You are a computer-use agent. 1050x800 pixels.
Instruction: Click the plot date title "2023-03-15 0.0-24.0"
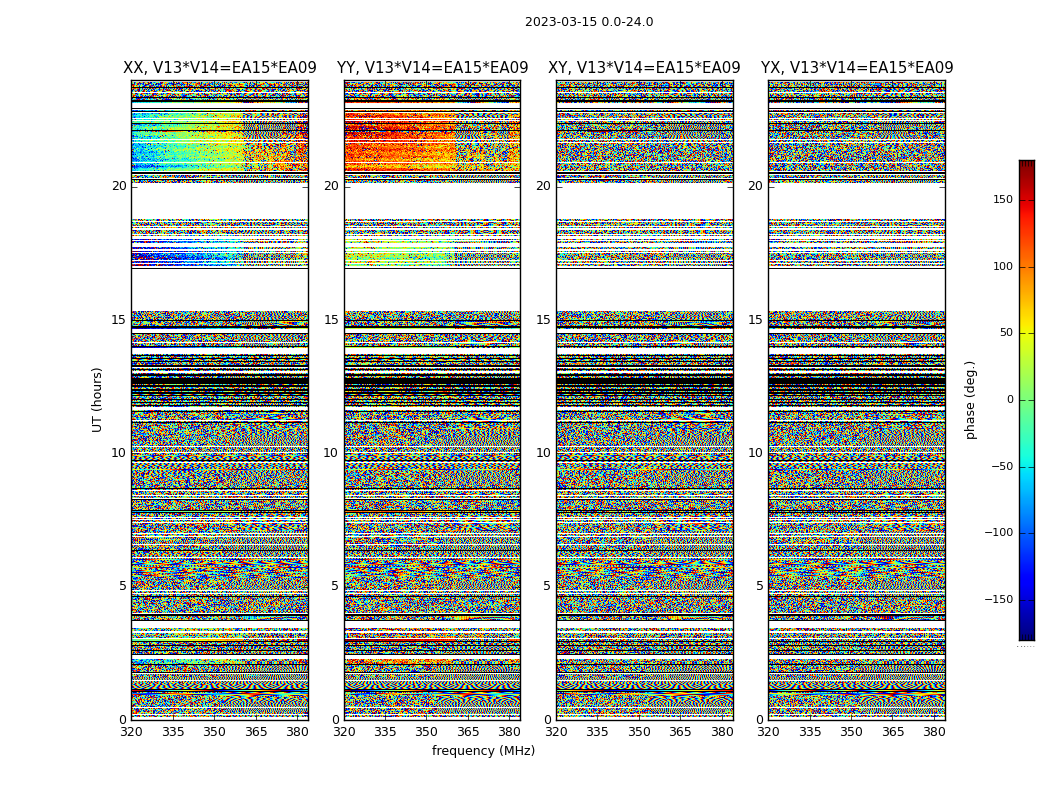pos(589,21)
